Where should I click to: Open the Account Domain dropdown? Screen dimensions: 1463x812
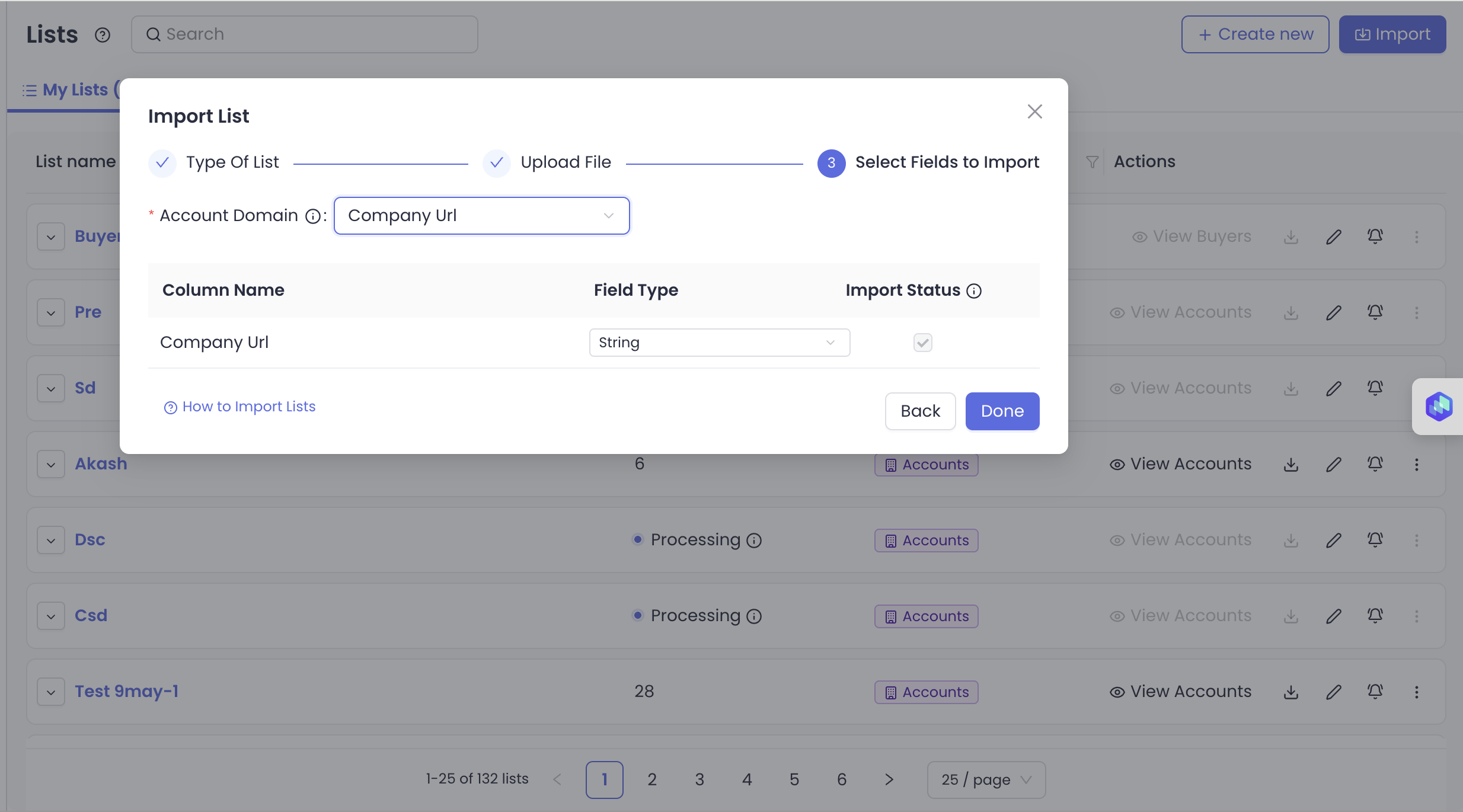(x=481, y=216)
